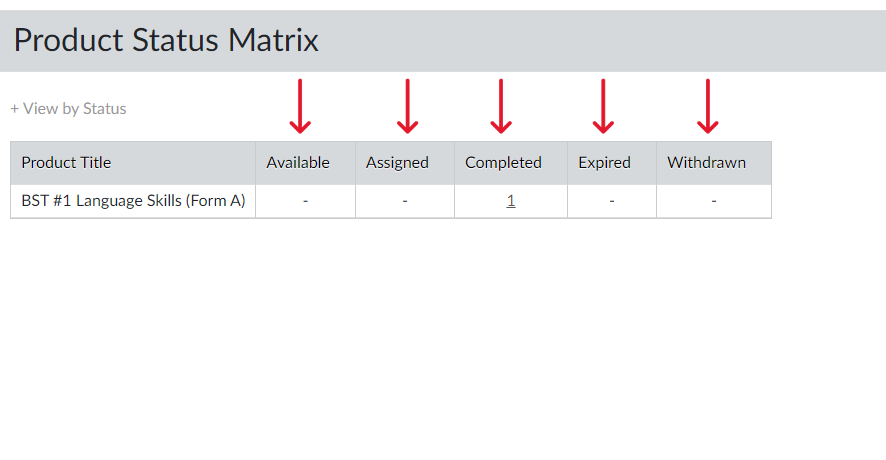Click the Expired cell dash for BST #1

click(612, 201)
